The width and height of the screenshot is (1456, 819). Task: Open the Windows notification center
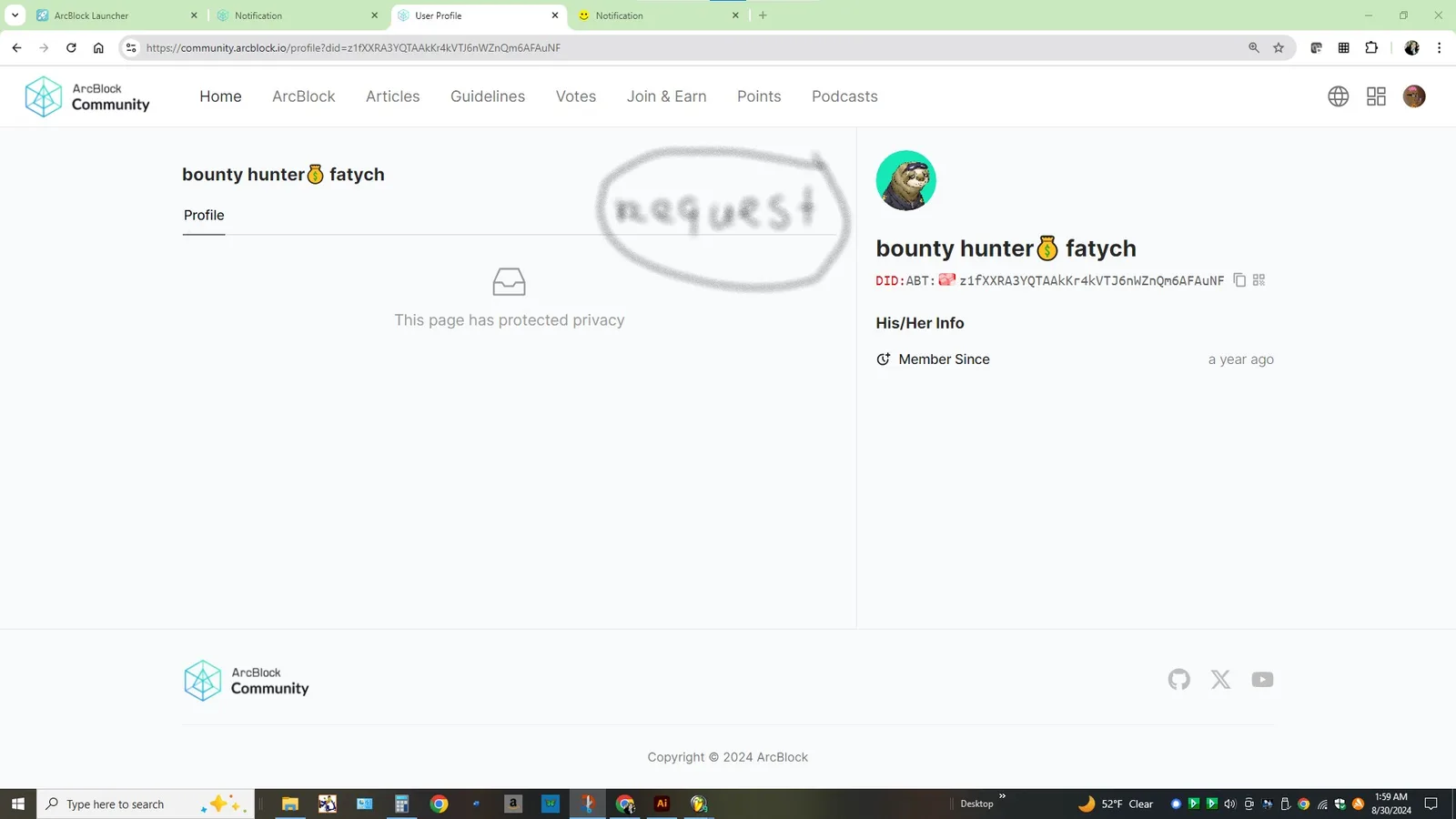point(1431,804)
